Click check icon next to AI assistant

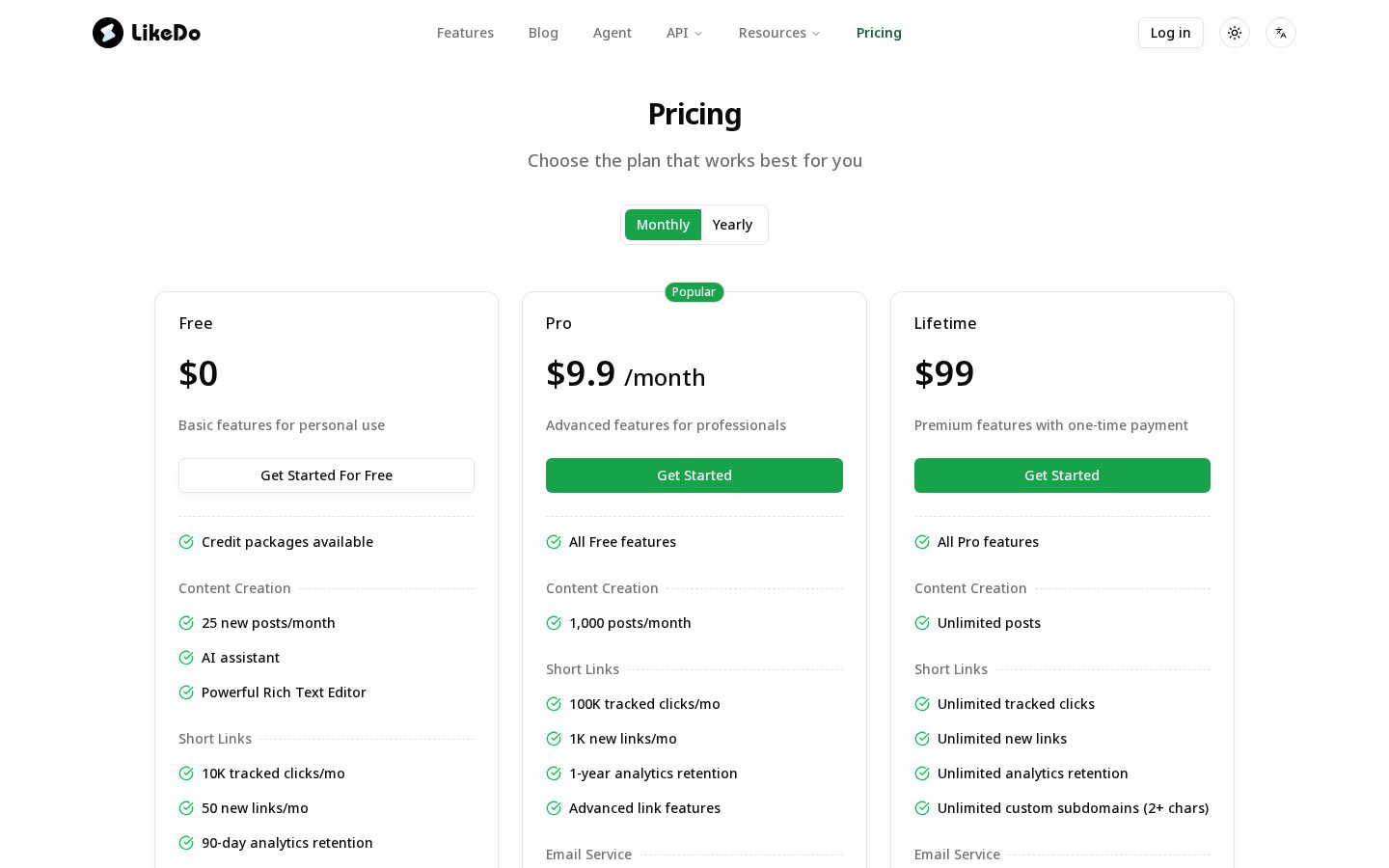[186, 658]
